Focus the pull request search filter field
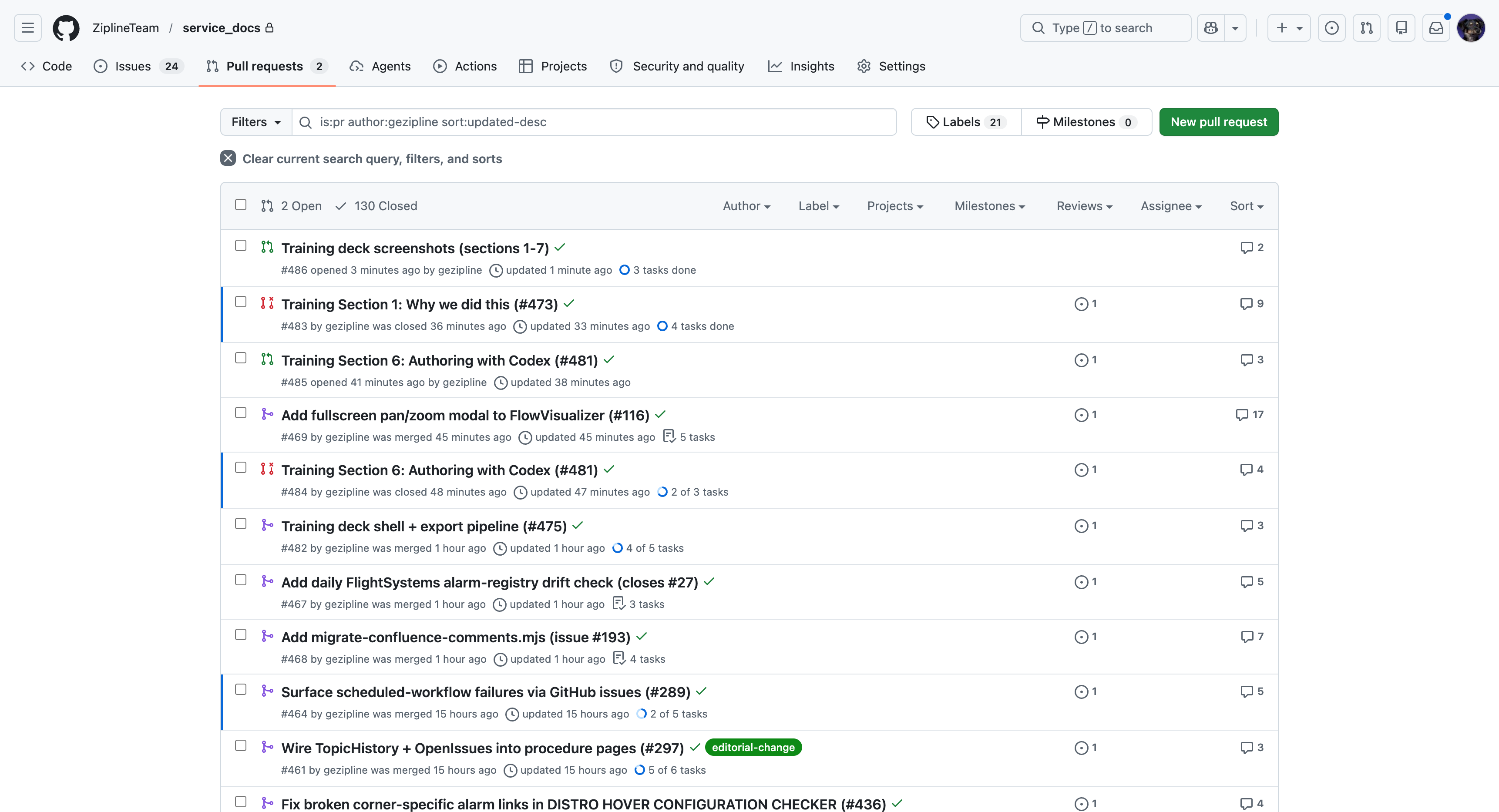Screen dimensions: 1499x812 coord(594,121)
